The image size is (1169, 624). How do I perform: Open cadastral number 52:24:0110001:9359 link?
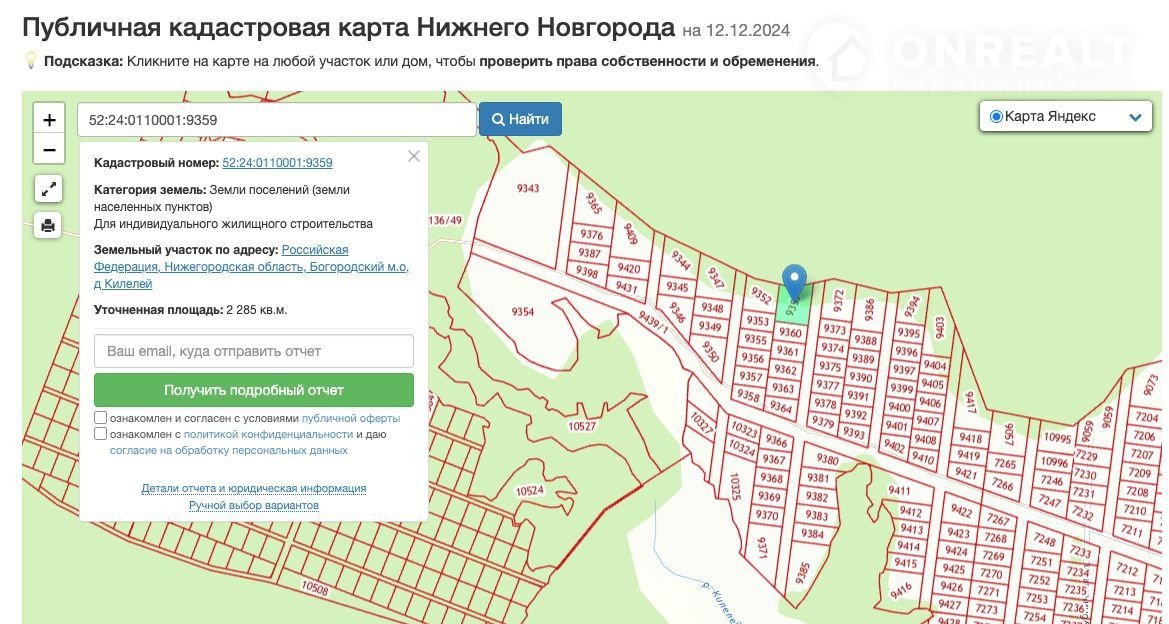[x=277, y=163]
